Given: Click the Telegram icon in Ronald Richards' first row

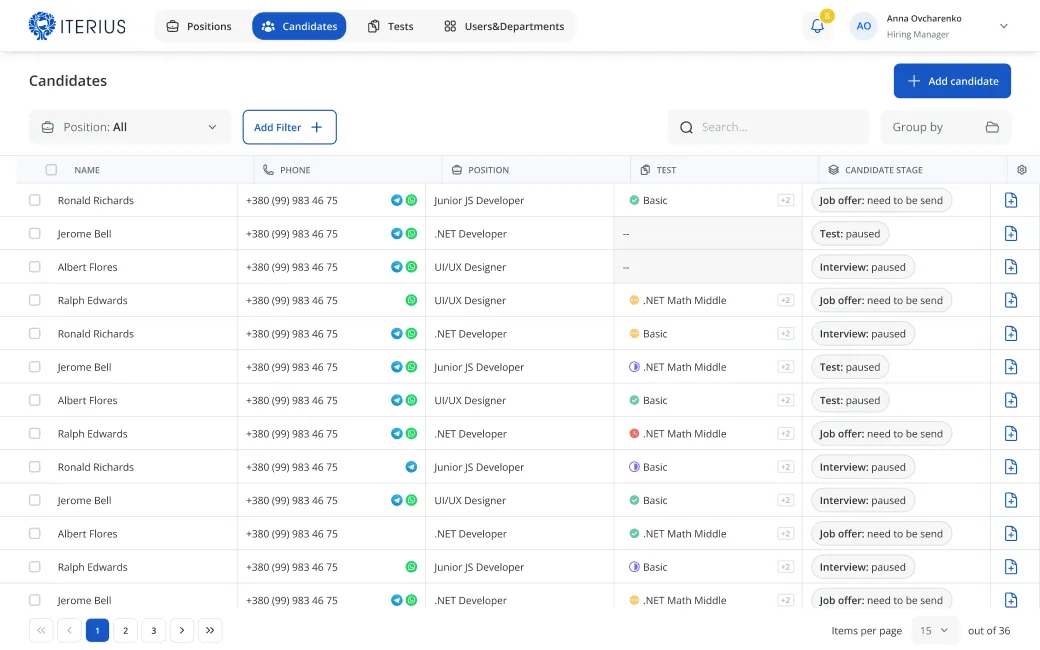Looking at the screenshot, I should pos(397,201).
